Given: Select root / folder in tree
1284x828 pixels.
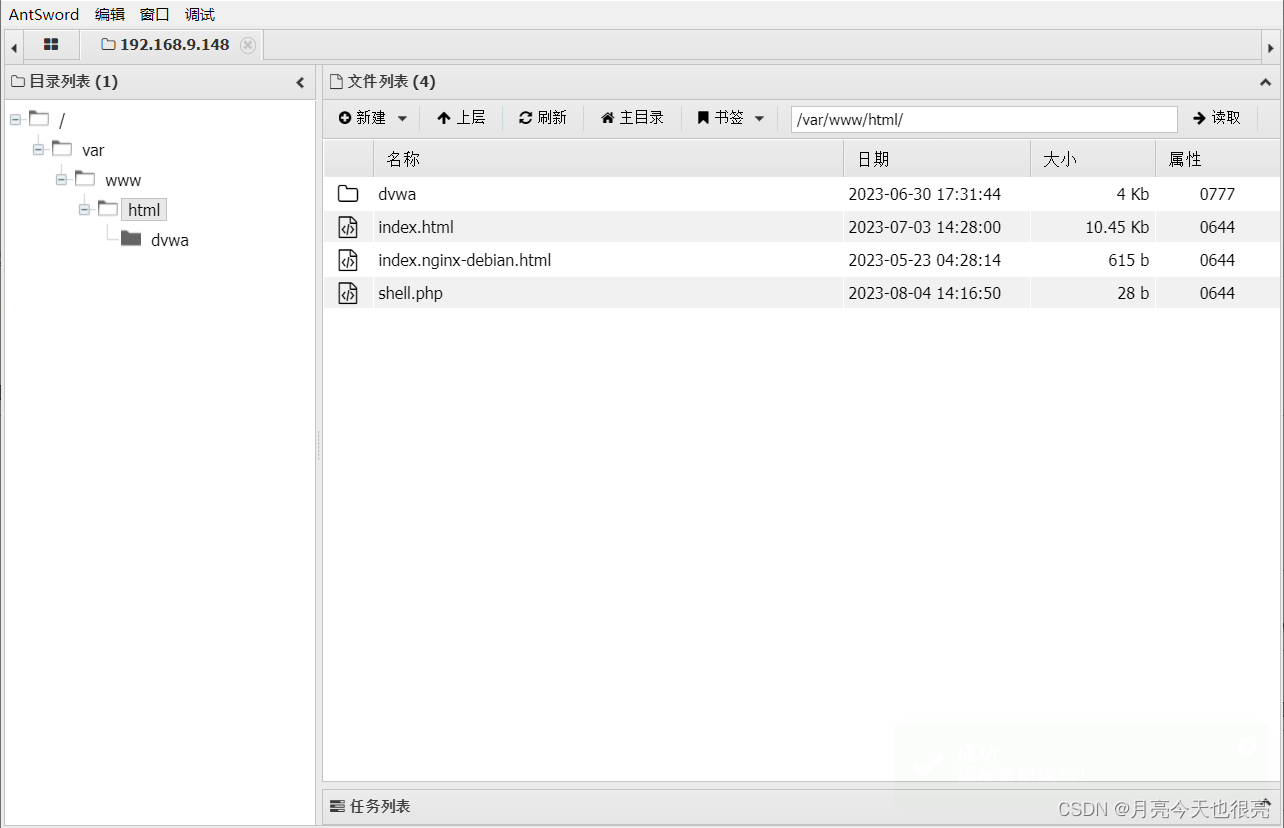Looking at the screenshot, I should 62,121.
